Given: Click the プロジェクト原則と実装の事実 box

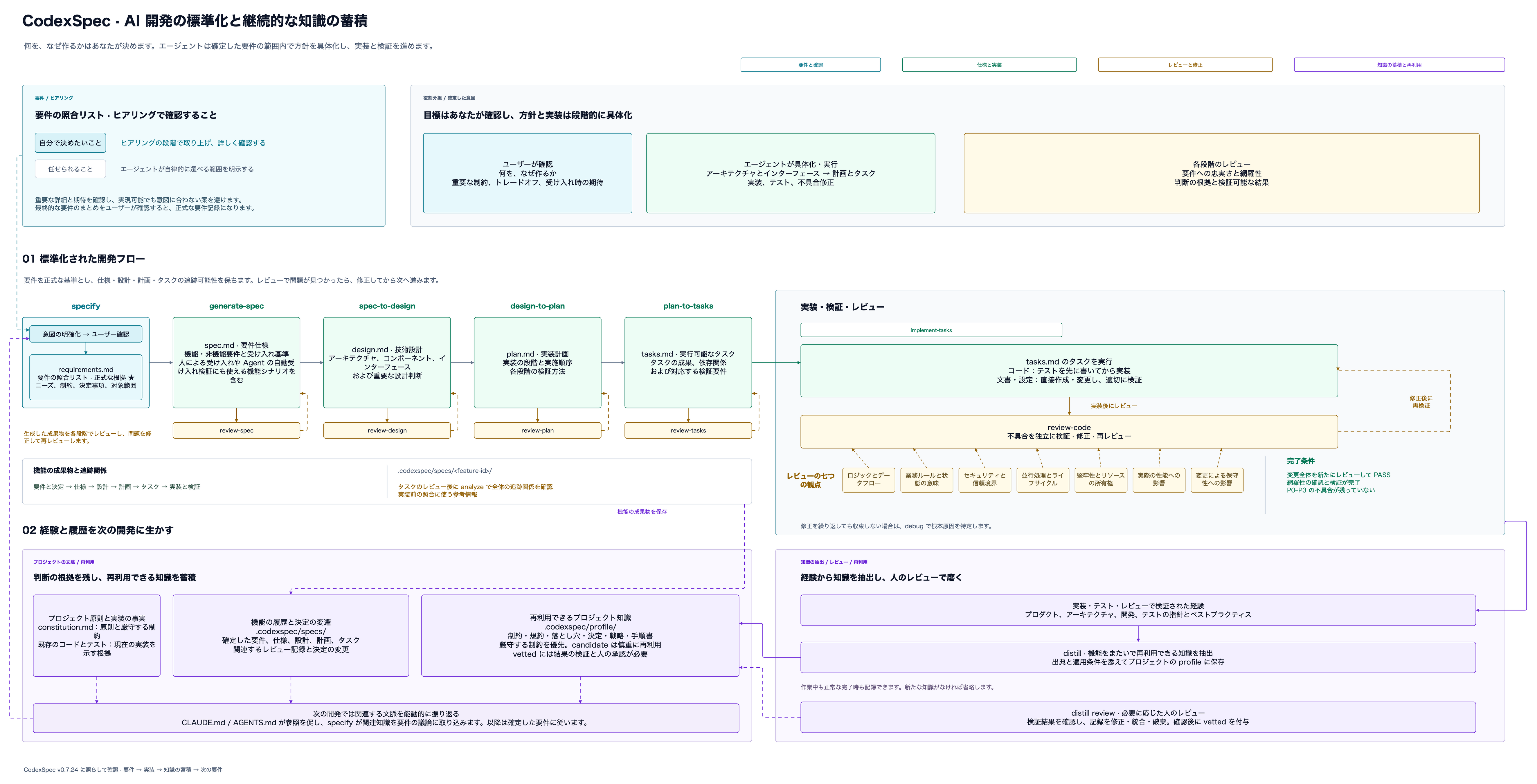Looking at the screenshot, I should pyautogui.click(x=97, y=635).
